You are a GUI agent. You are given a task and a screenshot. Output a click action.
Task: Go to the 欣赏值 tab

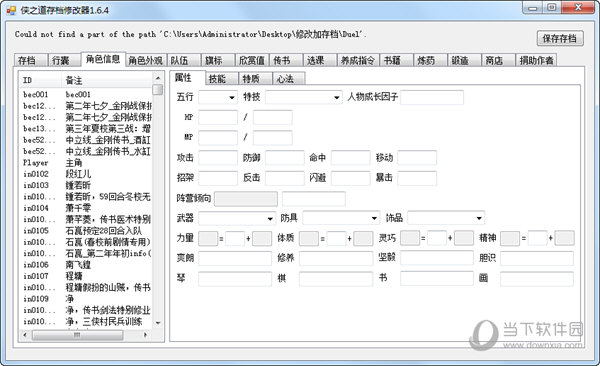click(x=252, y=60)
